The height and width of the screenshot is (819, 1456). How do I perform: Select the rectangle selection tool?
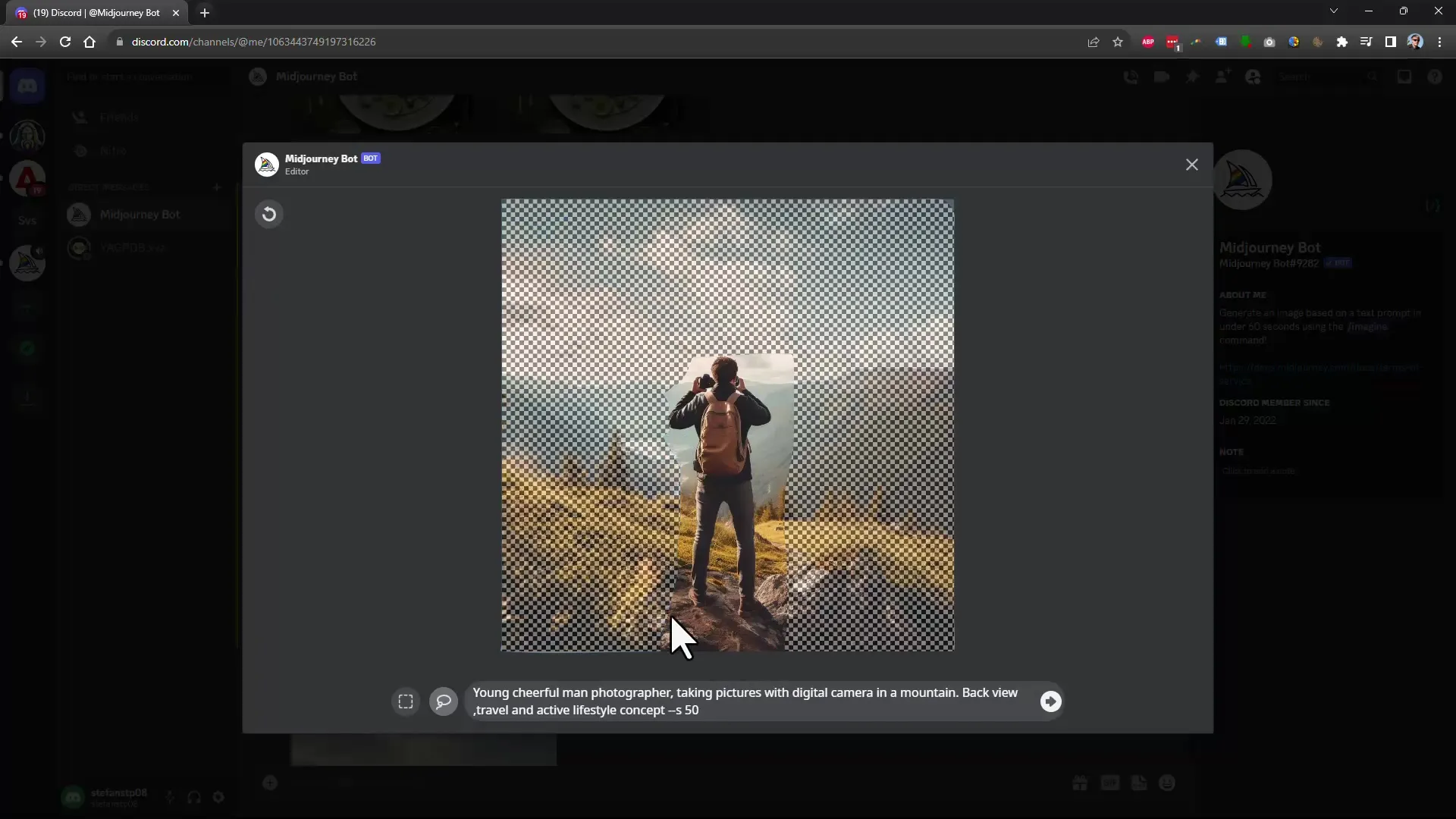[406, 701]
